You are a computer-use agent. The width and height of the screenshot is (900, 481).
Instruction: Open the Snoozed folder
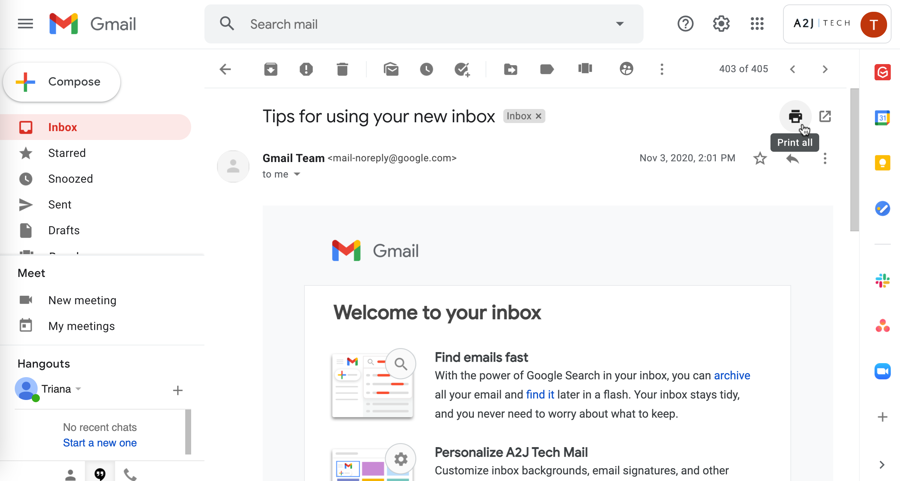[x=70, y=179]
